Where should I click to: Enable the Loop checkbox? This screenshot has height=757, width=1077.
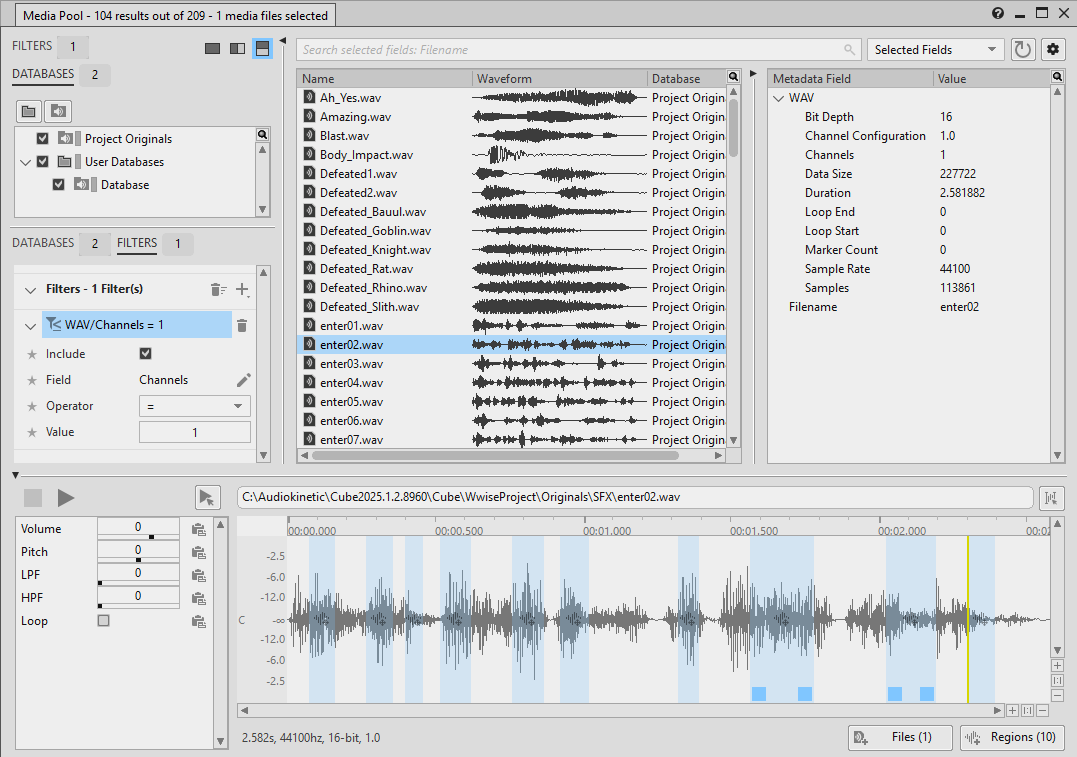coord(104,621)
